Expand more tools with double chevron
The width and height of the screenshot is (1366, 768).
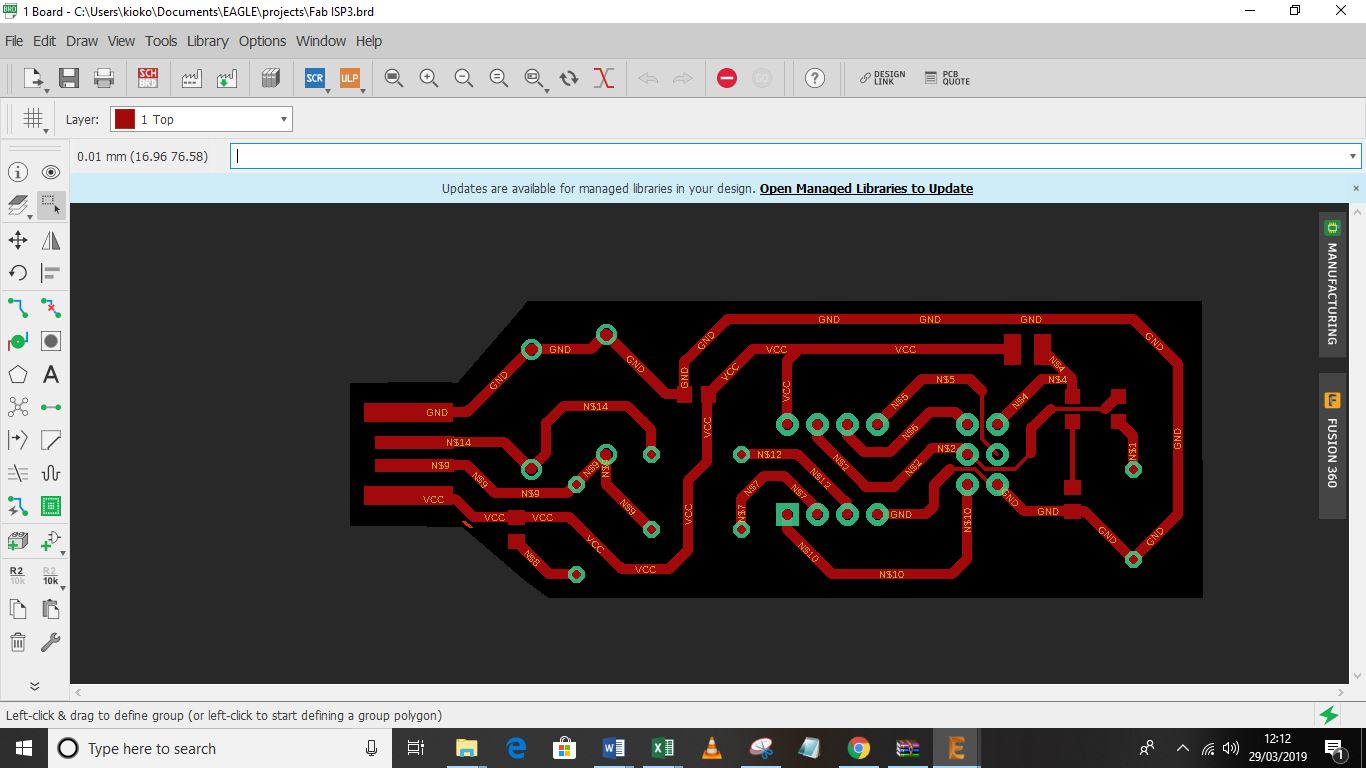34,686
